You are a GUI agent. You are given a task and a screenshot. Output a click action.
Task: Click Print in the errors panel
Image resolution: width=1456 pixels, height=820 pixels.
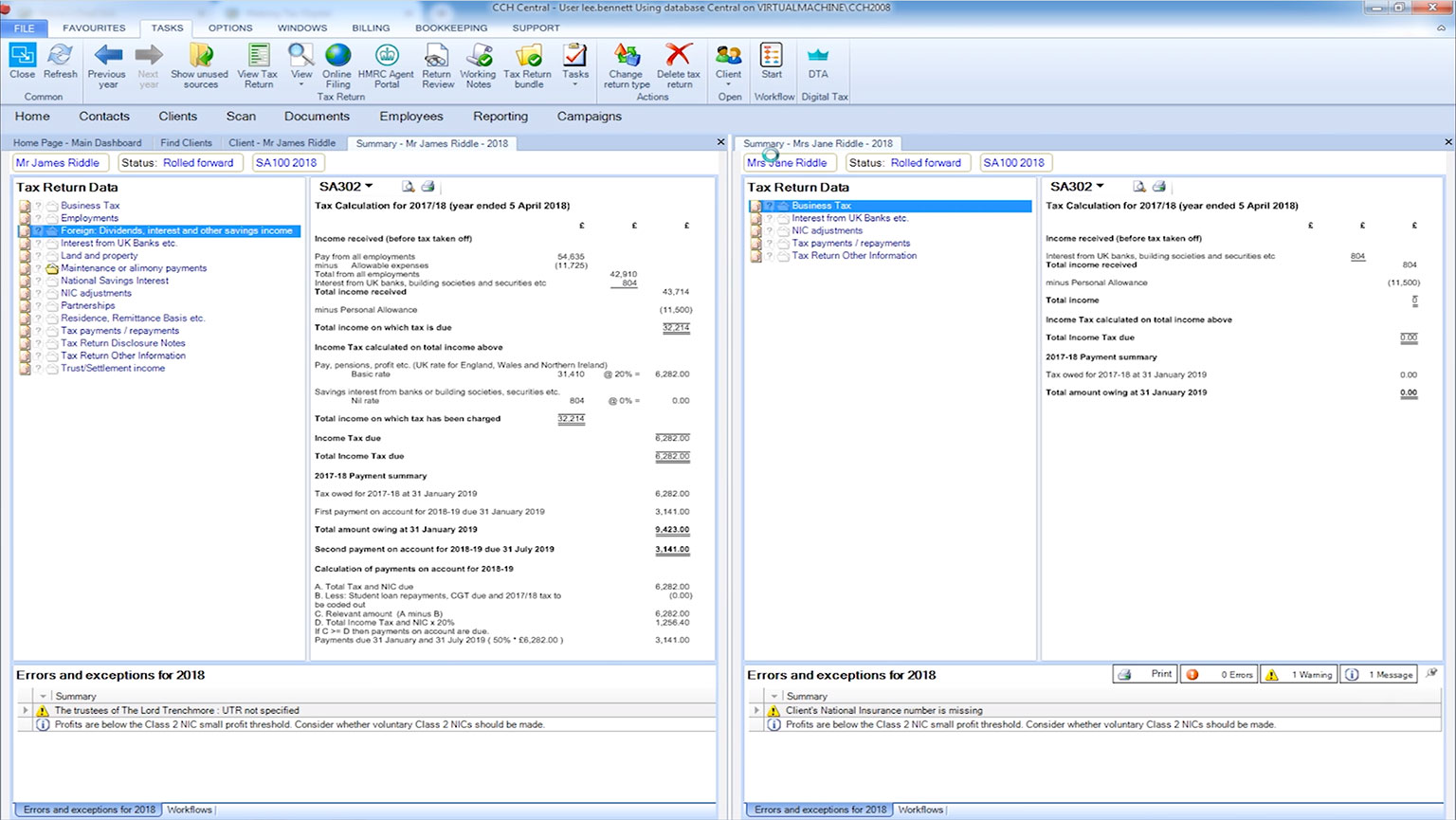pyautogui.click(x=1146, y=674)
